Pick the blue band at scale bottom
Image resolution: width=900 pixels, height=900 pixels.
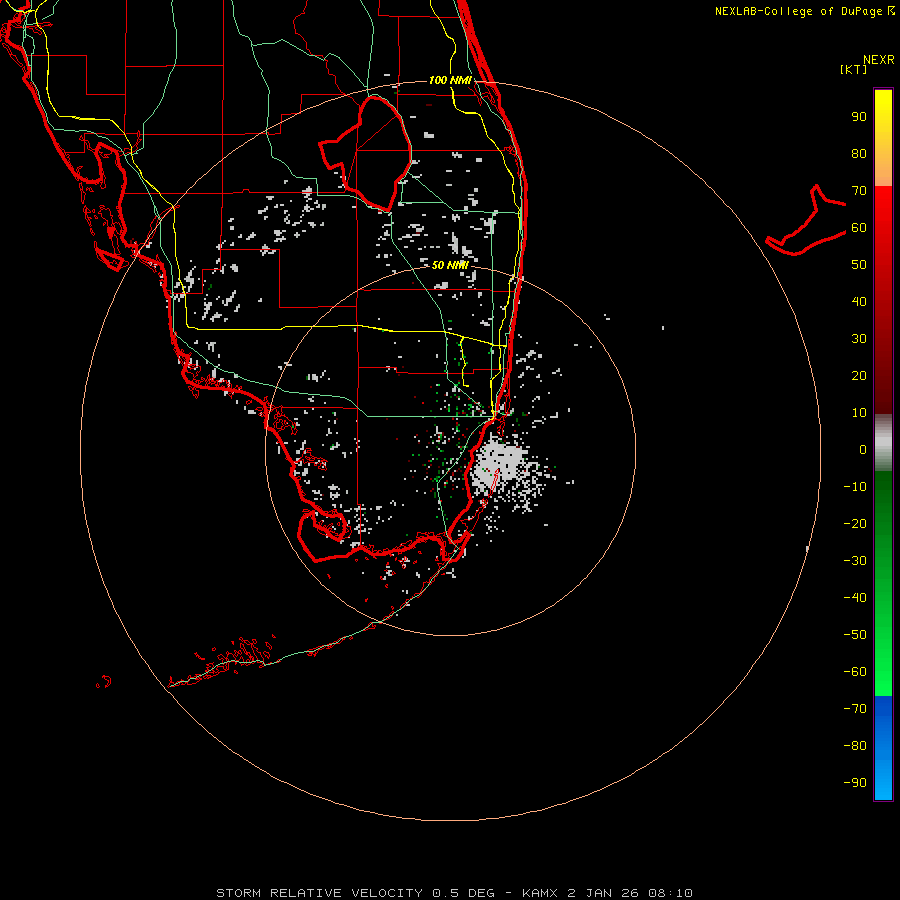coord(883,748)
